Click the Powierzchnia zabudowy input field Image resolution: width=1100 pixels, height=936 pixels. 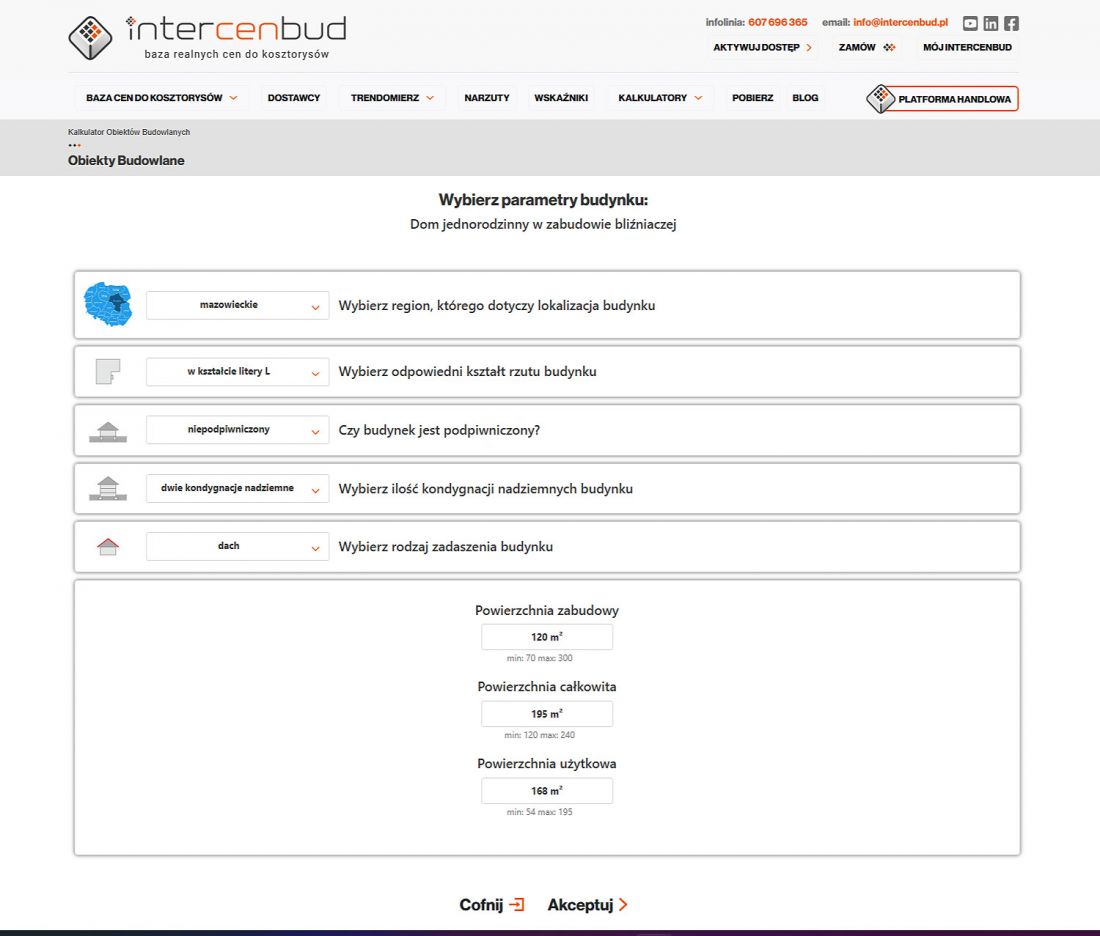point(546,637)
